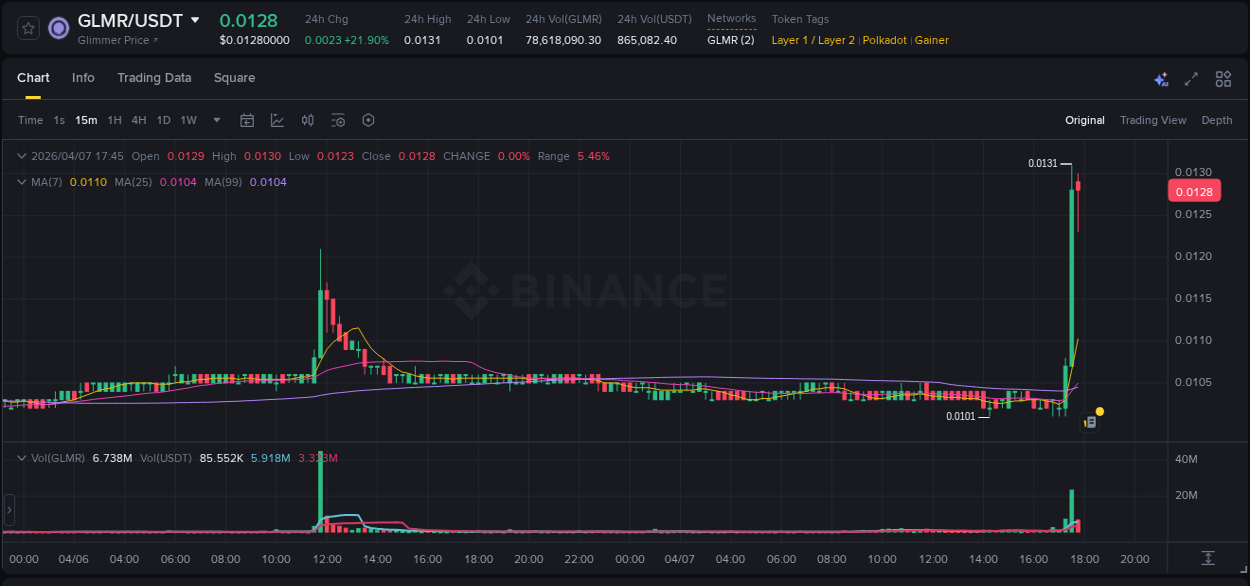Expand the timeframe options dropdown arrow
This screenshot has width=1250, height=586.
tap(215, 120)
